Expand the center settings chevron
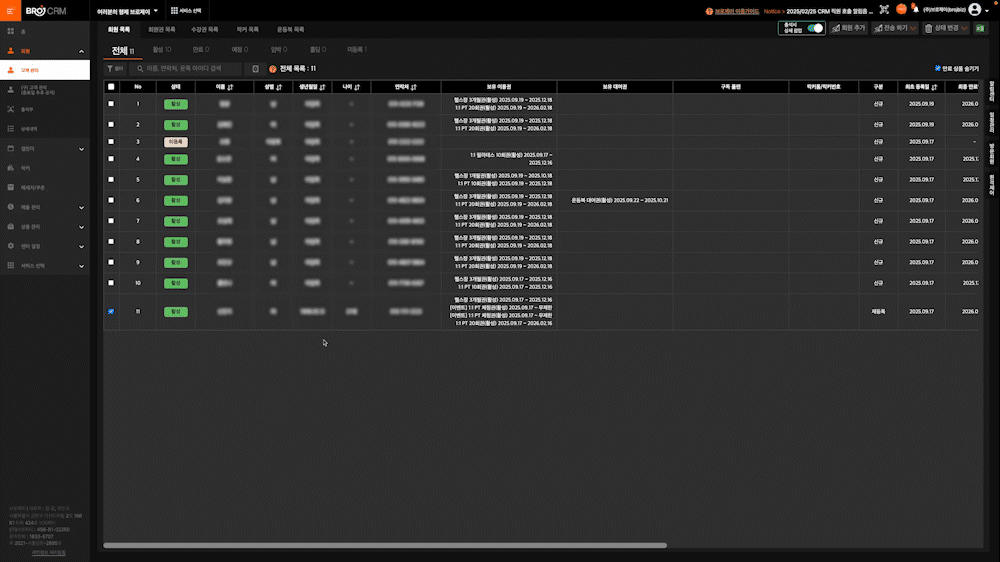This screenshot has width=1000, height=562. (81, 246)
